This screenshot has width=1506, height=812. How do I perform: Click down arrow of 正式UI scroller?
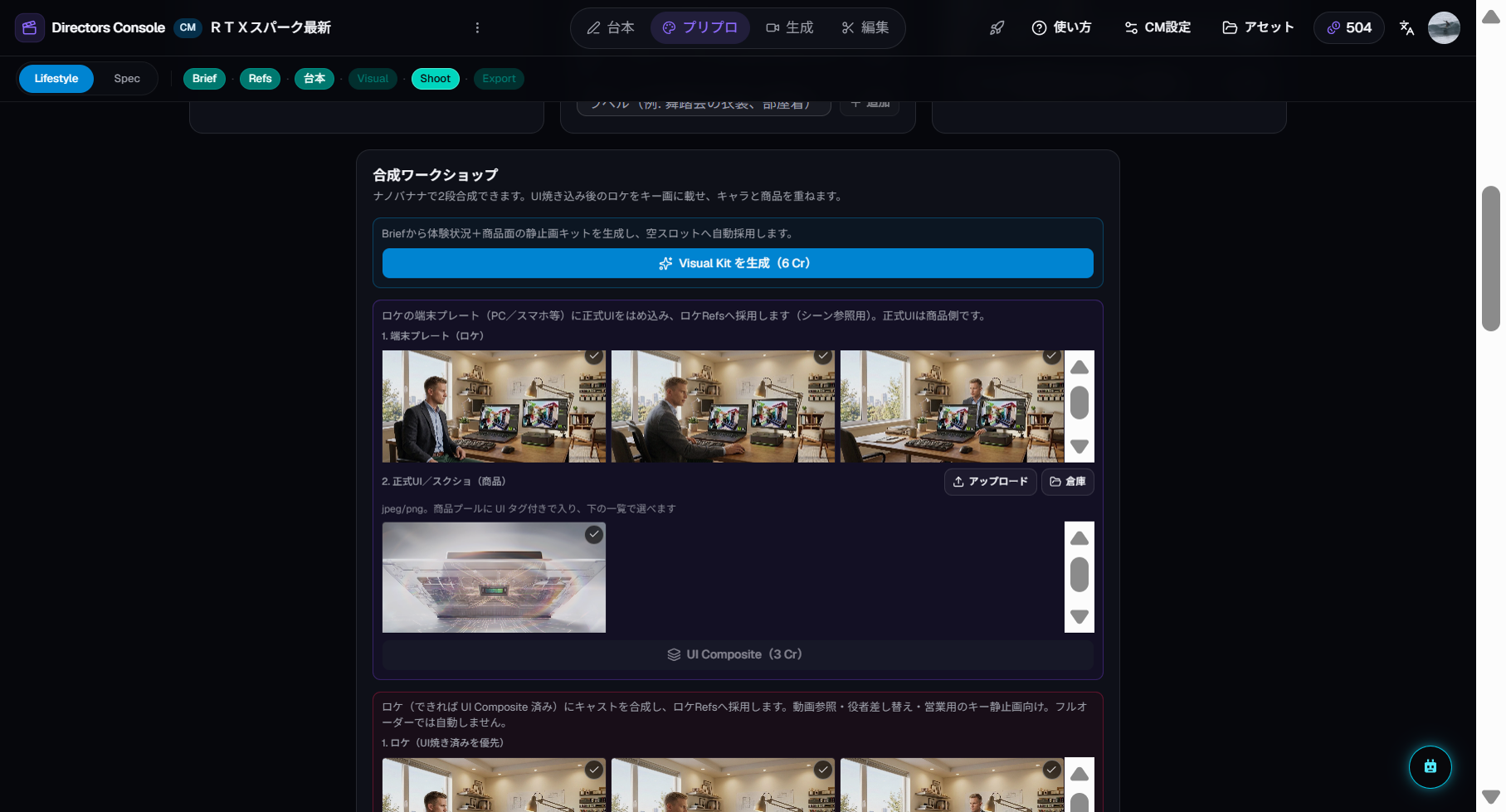(1080, 616)
